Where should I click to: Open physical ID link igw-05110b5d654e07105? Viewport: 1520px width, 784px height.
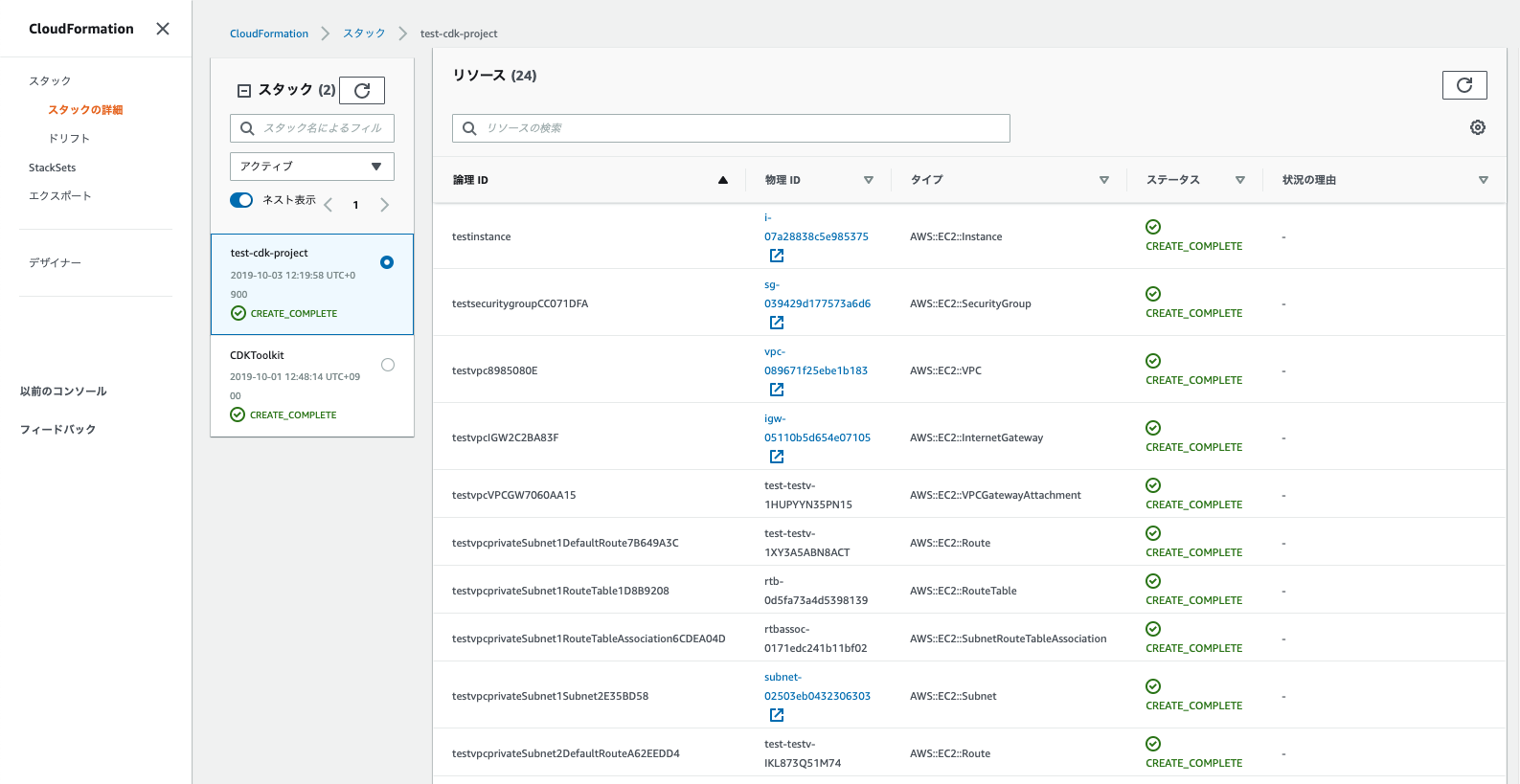[817, 428]
